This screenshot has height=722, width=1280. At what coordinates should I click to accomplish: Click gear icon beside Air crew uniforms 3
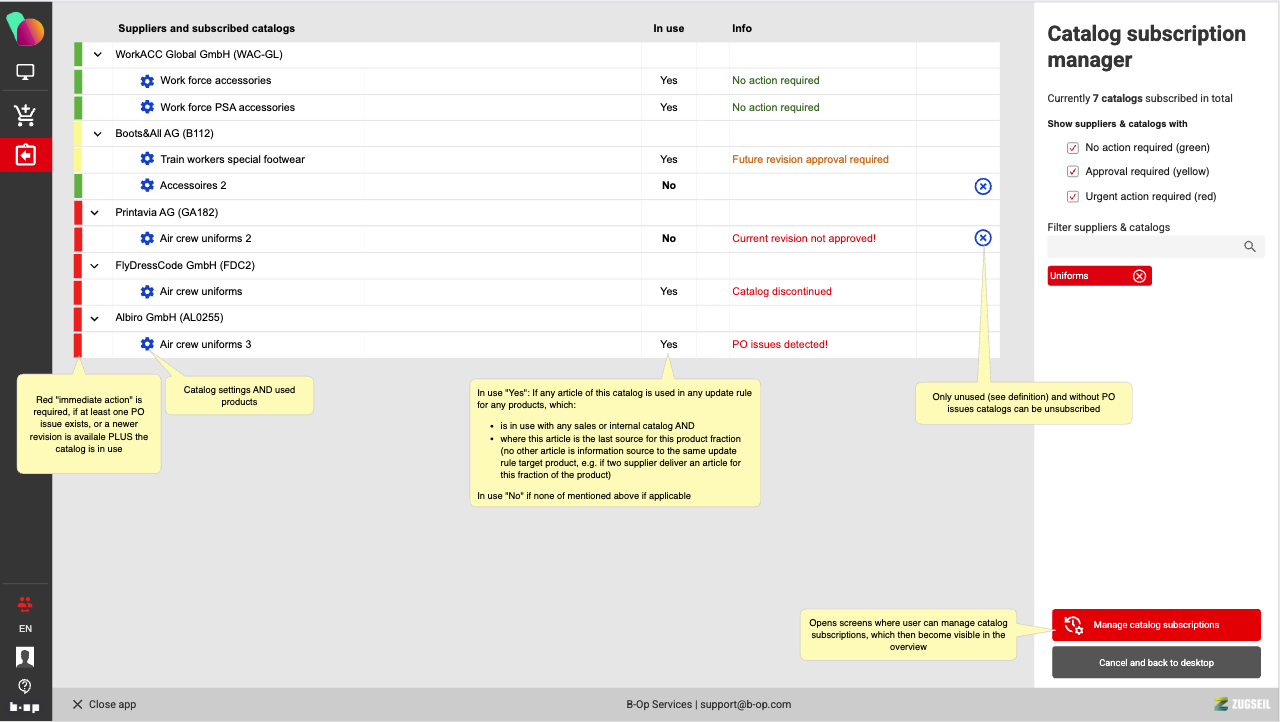pyautogui.click(x=147, y=344)
